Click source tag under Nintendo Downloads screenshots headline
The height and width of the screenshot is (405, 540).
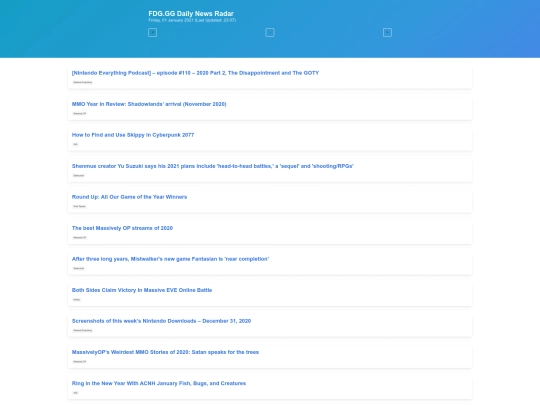[x=83, y=330]
